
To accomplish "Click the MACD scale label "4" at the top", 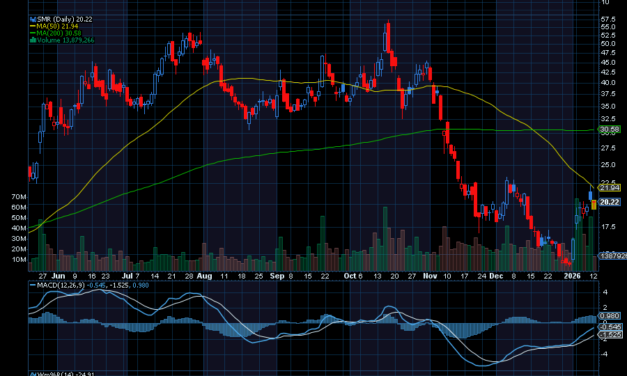I will click(605, 292).
